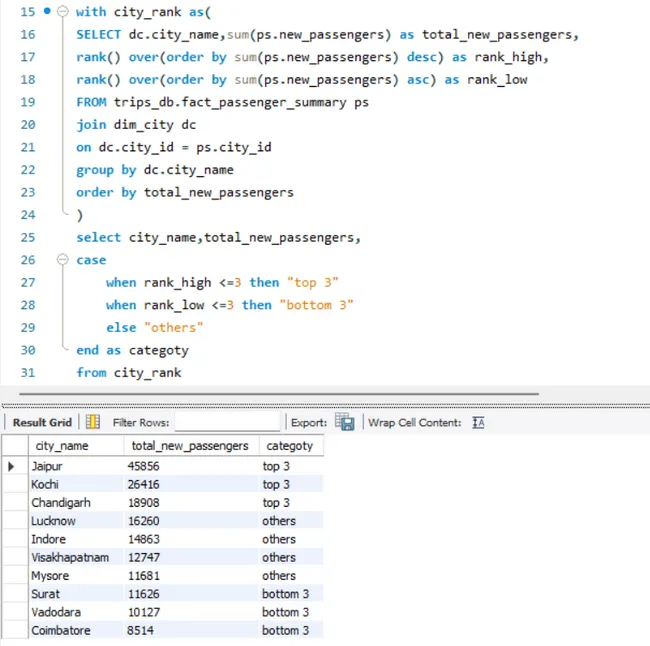Click the statement marker dot on line 15
Screen dimensions: 650x646
coord(48,12)
